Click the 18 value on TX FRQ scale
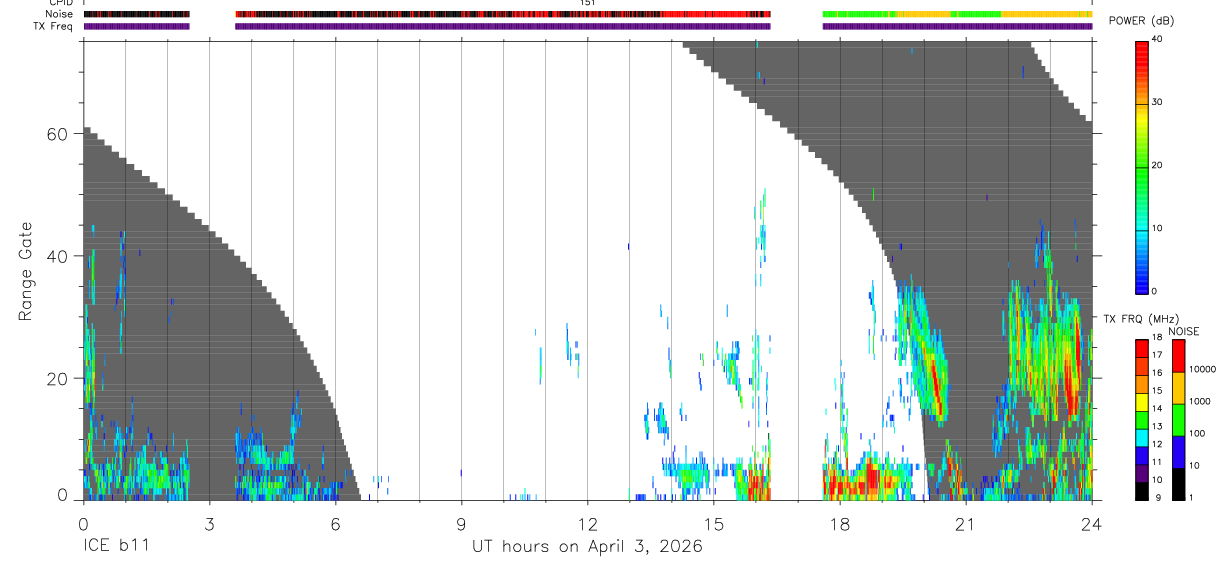Image resolution: width=1228 pixels, height=567 pixels. pyautogui.click(x=1158, y=339)
